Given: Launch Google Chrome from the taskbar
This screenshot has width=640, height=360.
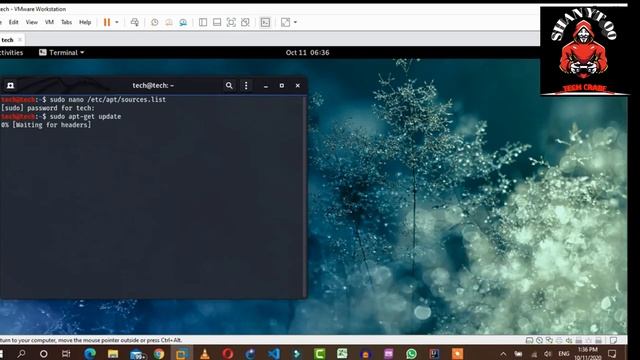Looking at the screenshot, I should 159,353.
